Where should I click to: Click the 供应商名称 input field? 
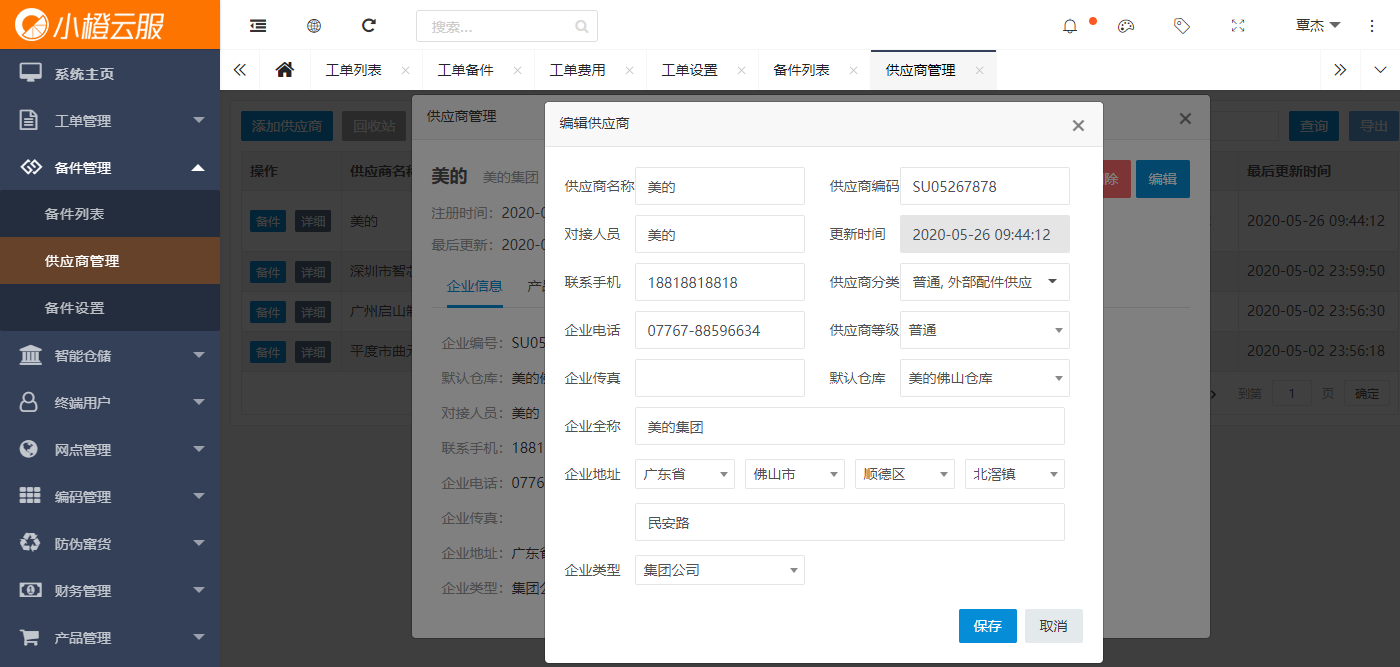[x=720, y=186]
